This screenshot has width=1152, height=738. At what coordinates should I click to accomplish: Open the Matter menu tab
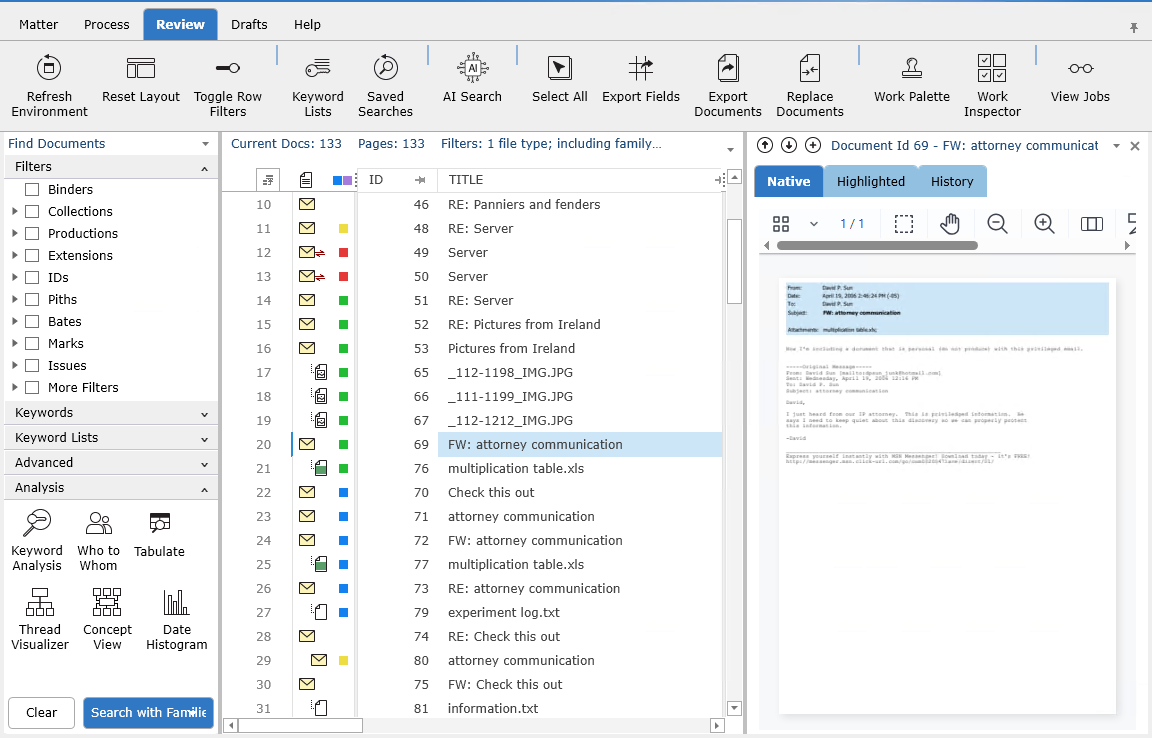pyautogui.click(x=38, y=24)
